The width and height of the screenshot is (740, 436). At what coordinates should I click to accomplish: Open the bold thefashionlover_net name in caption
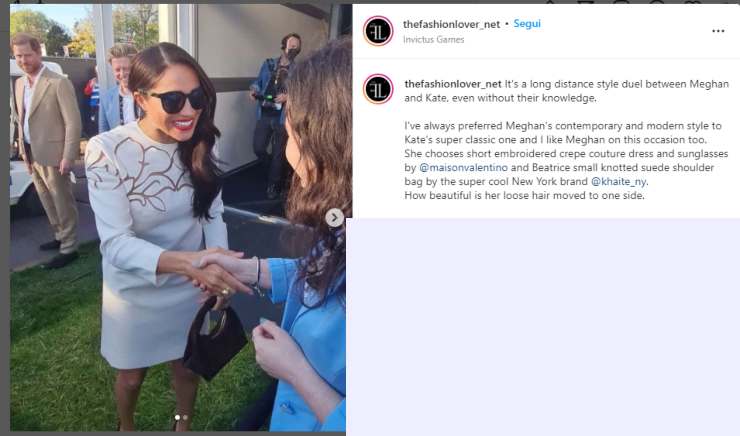point(453,84)
